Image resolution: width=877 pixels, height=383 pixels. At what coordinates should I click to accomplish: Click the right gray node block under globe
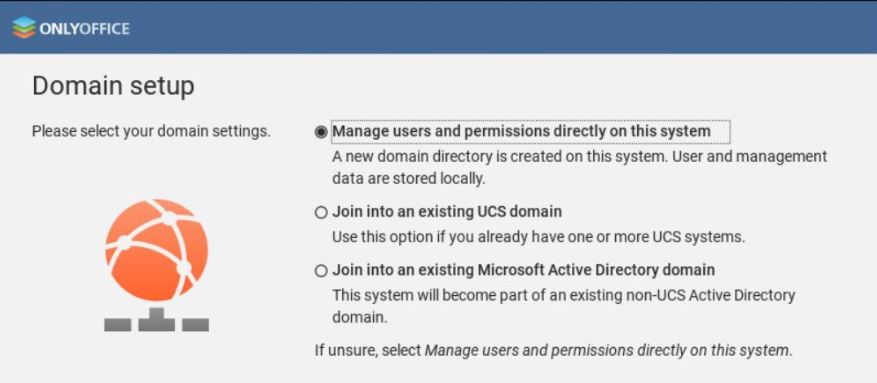point(196,325)
